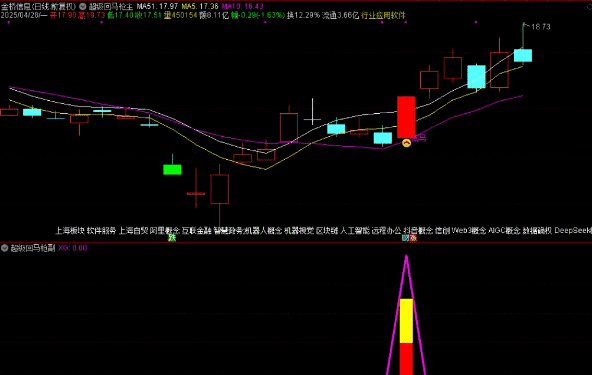Select the 18.73 high price label
The width and height of the screenshot is (592, 375).
(x=540, y=27)
